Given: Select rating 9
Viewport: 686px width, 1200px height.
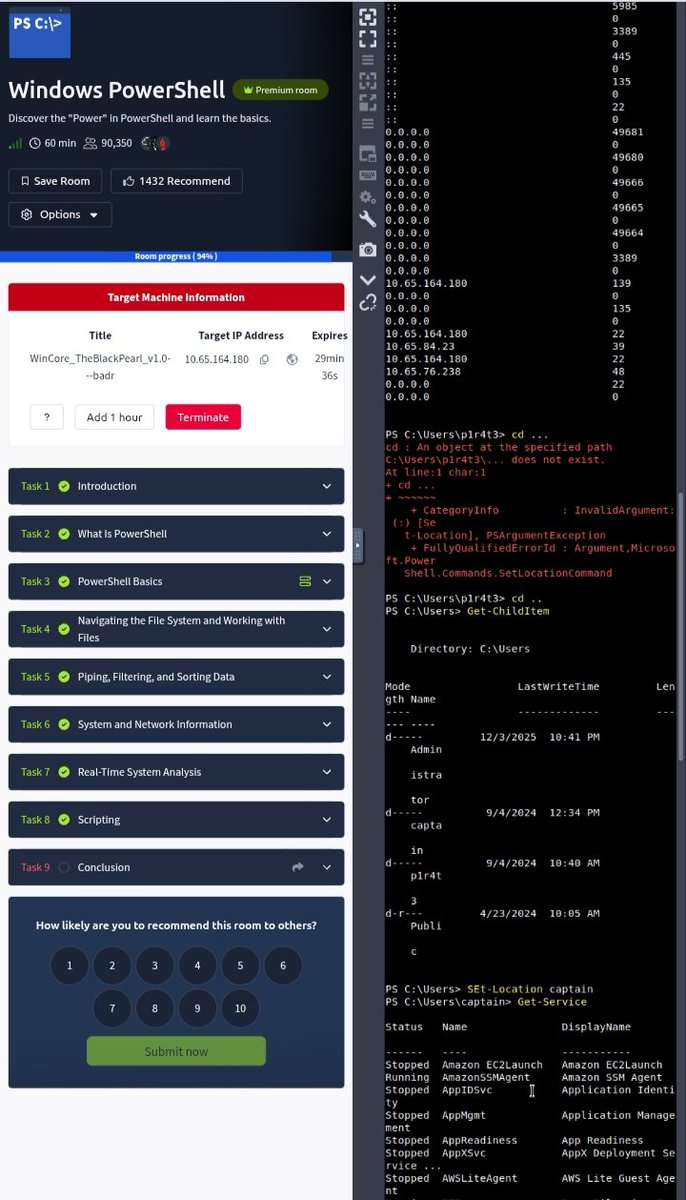Looking at the screenshot, I should [197, 1008].
